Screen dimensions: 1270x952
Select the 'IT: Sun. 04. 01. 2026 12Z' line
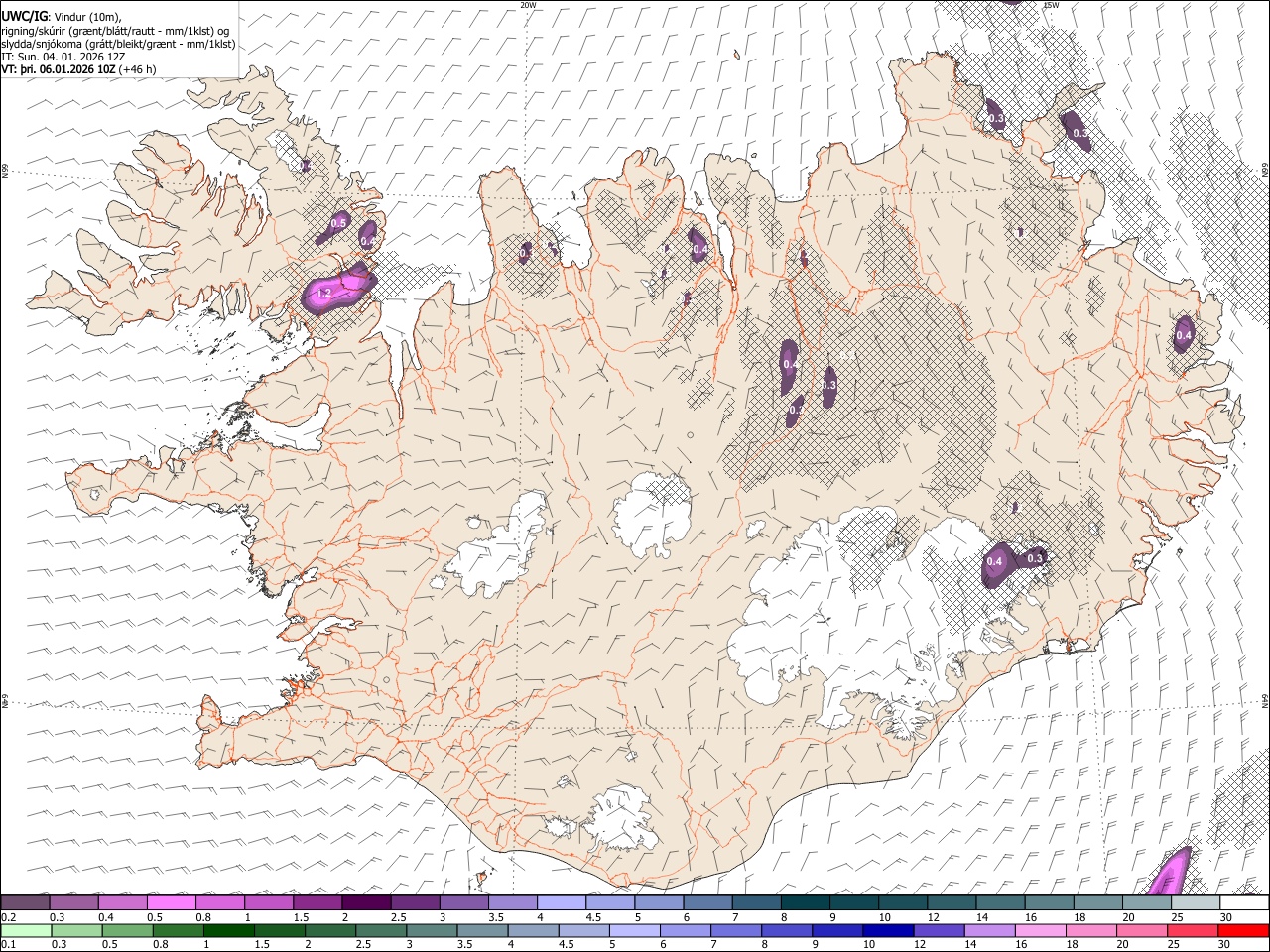click(x=63, y=57)
